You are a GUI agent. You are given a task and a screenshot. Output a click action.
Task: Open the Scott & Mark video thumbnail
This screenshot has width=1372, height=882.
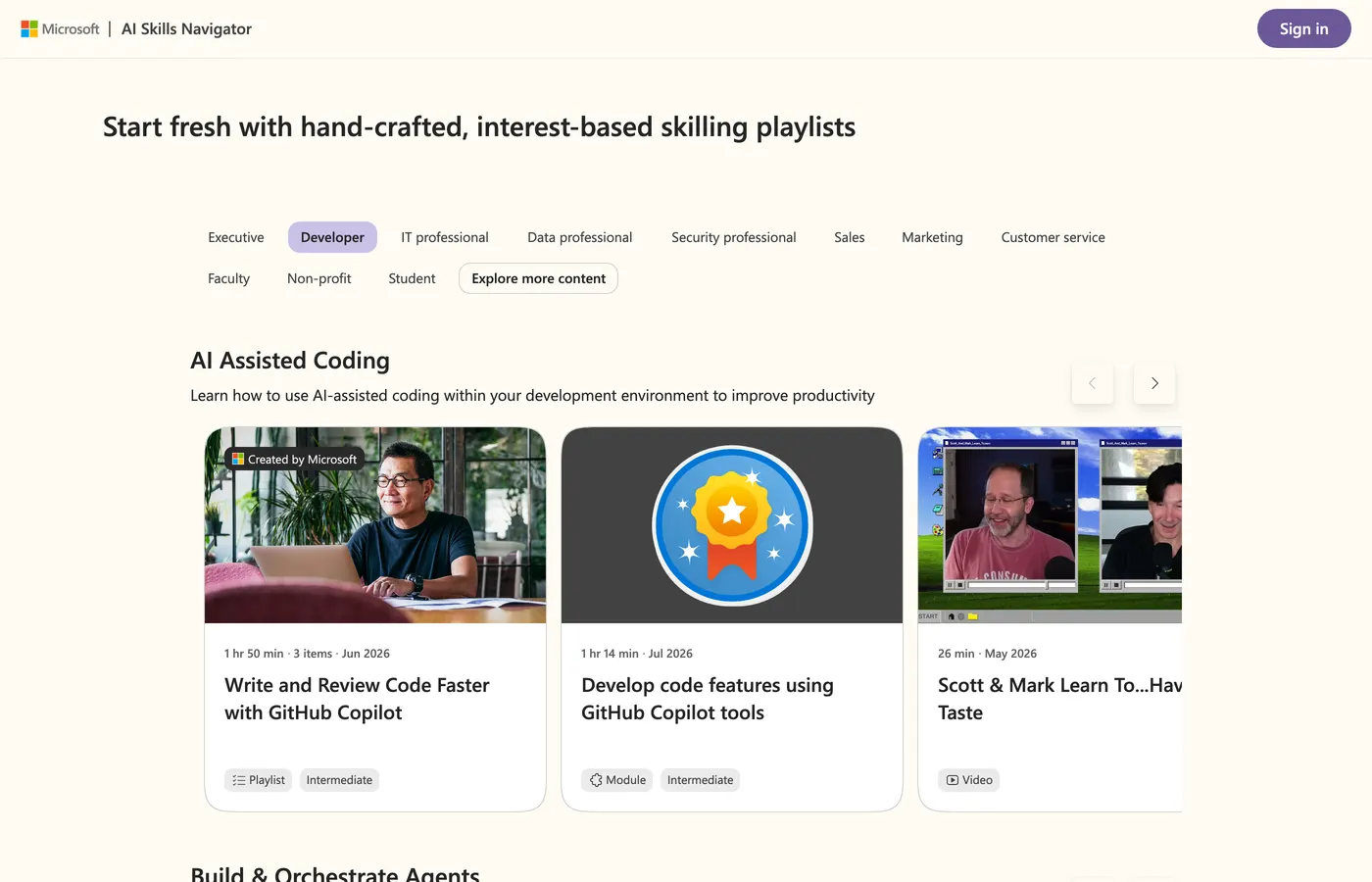pyautogui.click(x=1050, y=525)
